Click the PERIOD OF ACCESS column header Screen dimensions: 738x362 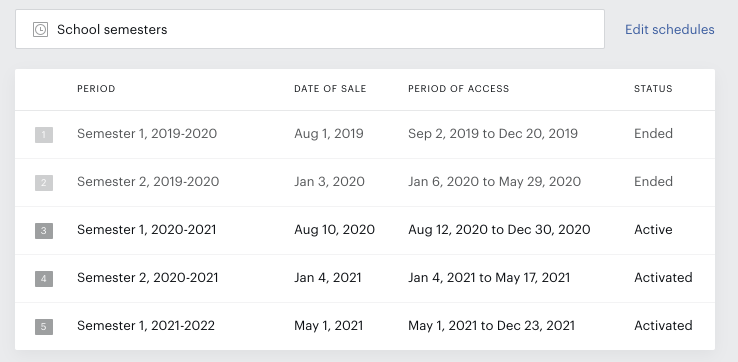tap(458, 88)
